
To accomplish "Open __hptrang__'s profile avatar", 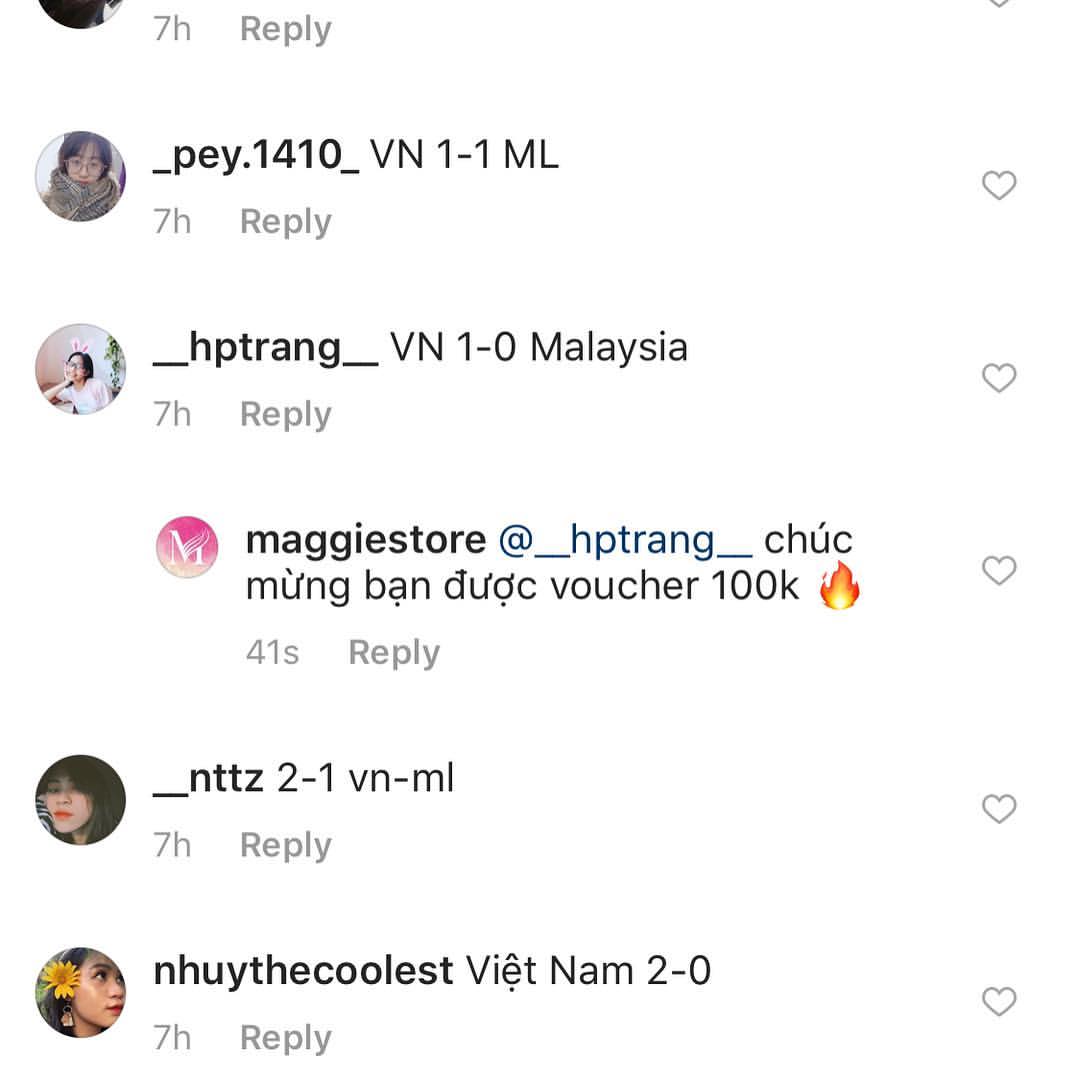I will point(81,369).
